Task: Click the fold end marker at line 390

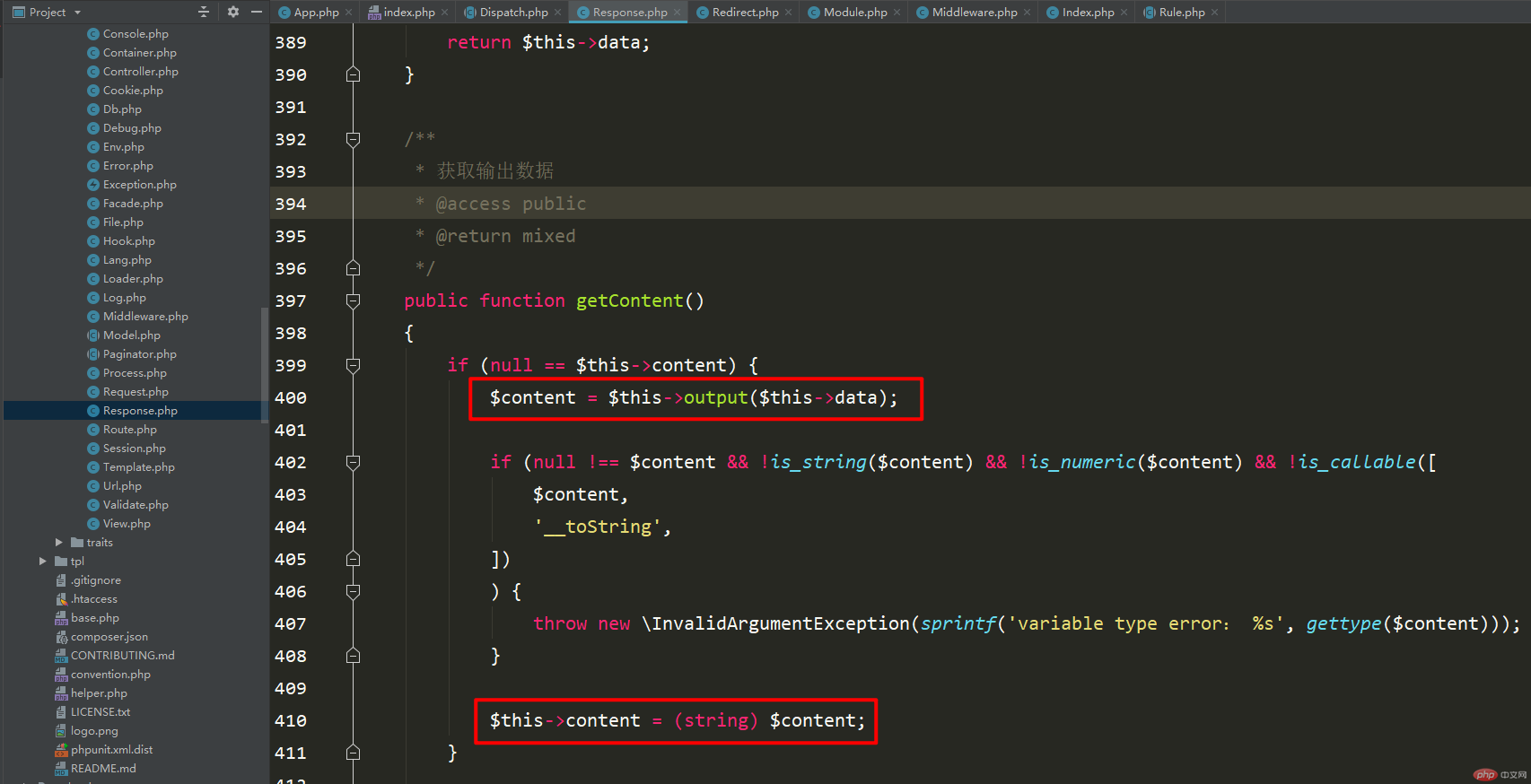Action: (354, 74)
